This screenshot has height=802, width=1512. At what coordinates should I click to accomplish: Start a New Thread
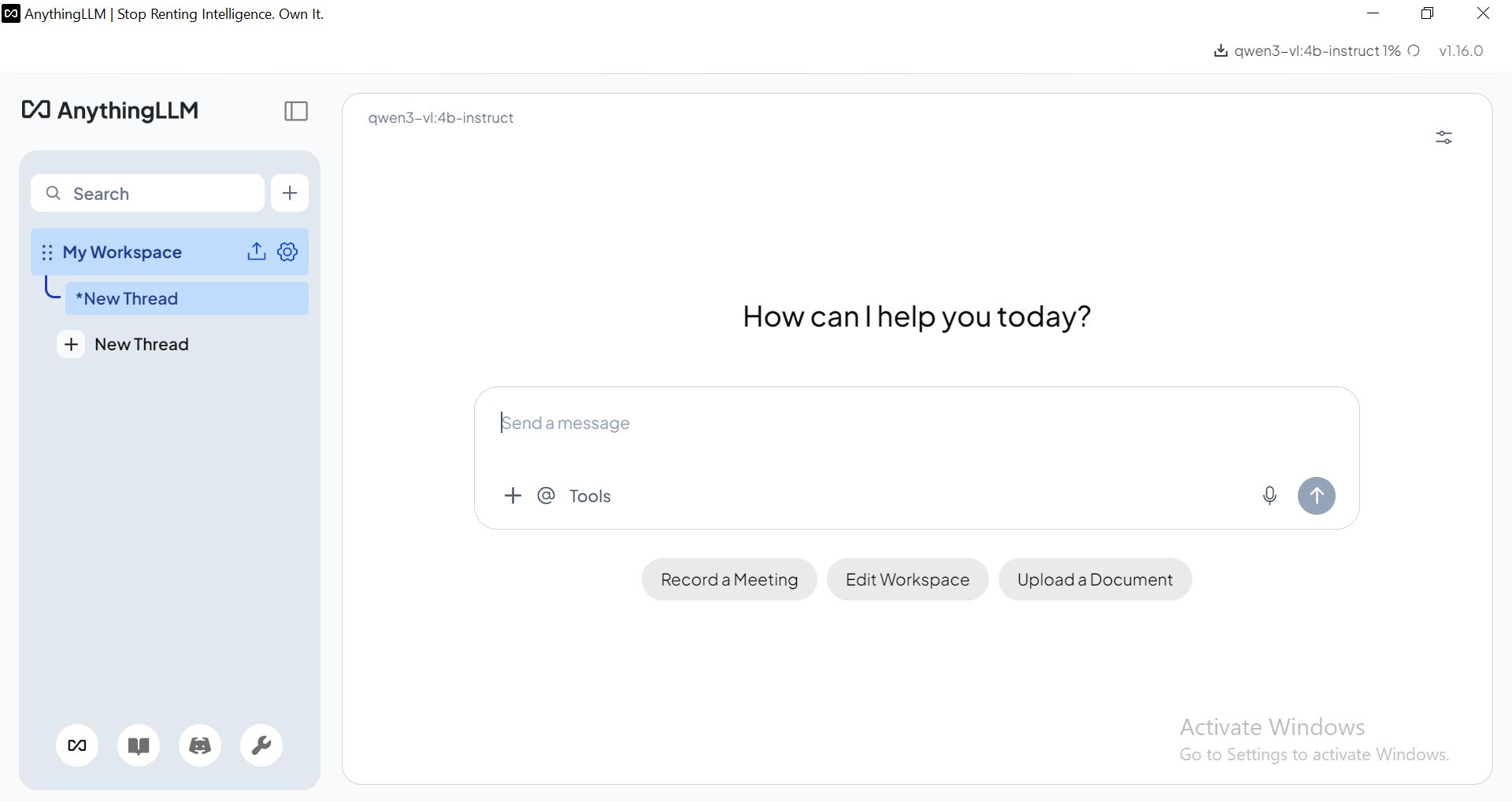click(x=142, y=344)
